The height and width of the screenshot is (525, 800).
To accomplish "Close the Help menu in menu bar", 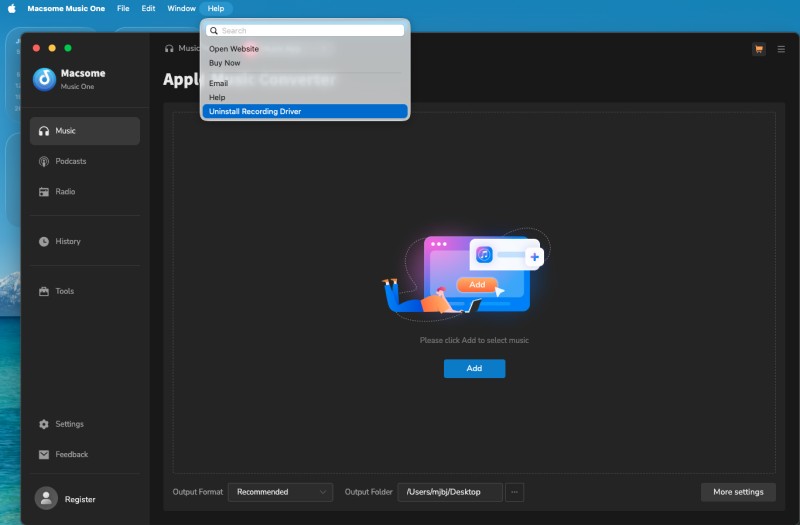I will coord(216,8).
